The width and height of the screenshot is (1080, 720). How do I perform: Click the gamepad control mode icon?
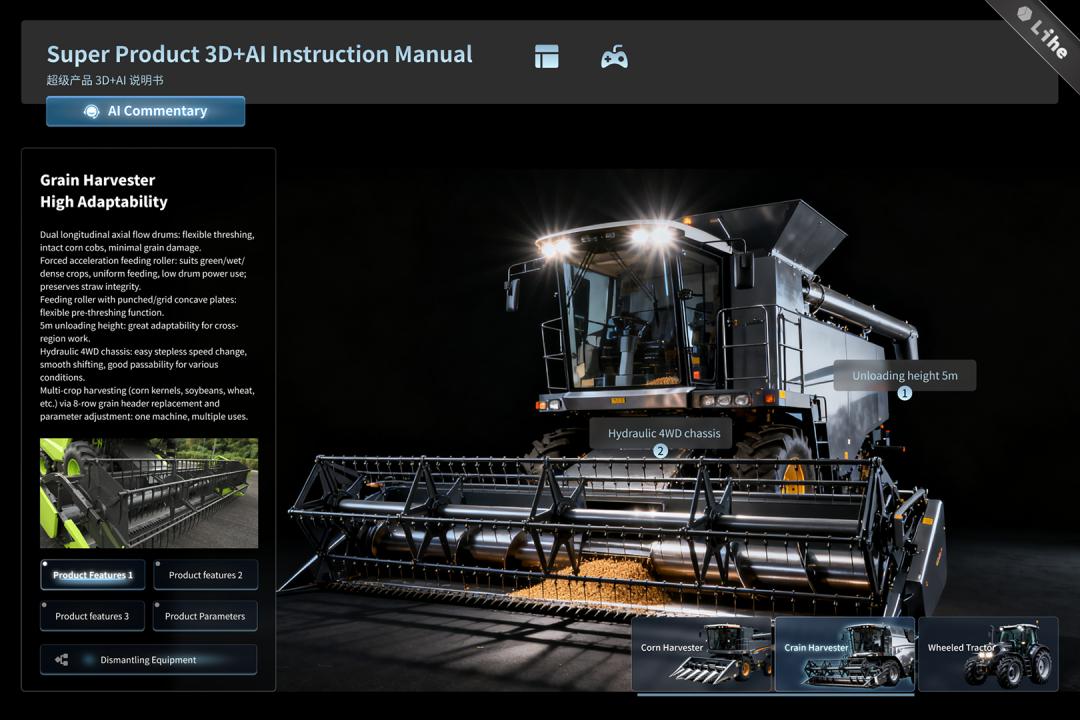coord(614,57)
